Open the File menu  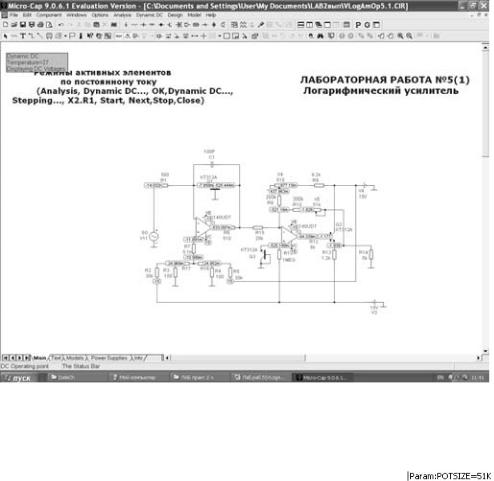tap(14, 15)
